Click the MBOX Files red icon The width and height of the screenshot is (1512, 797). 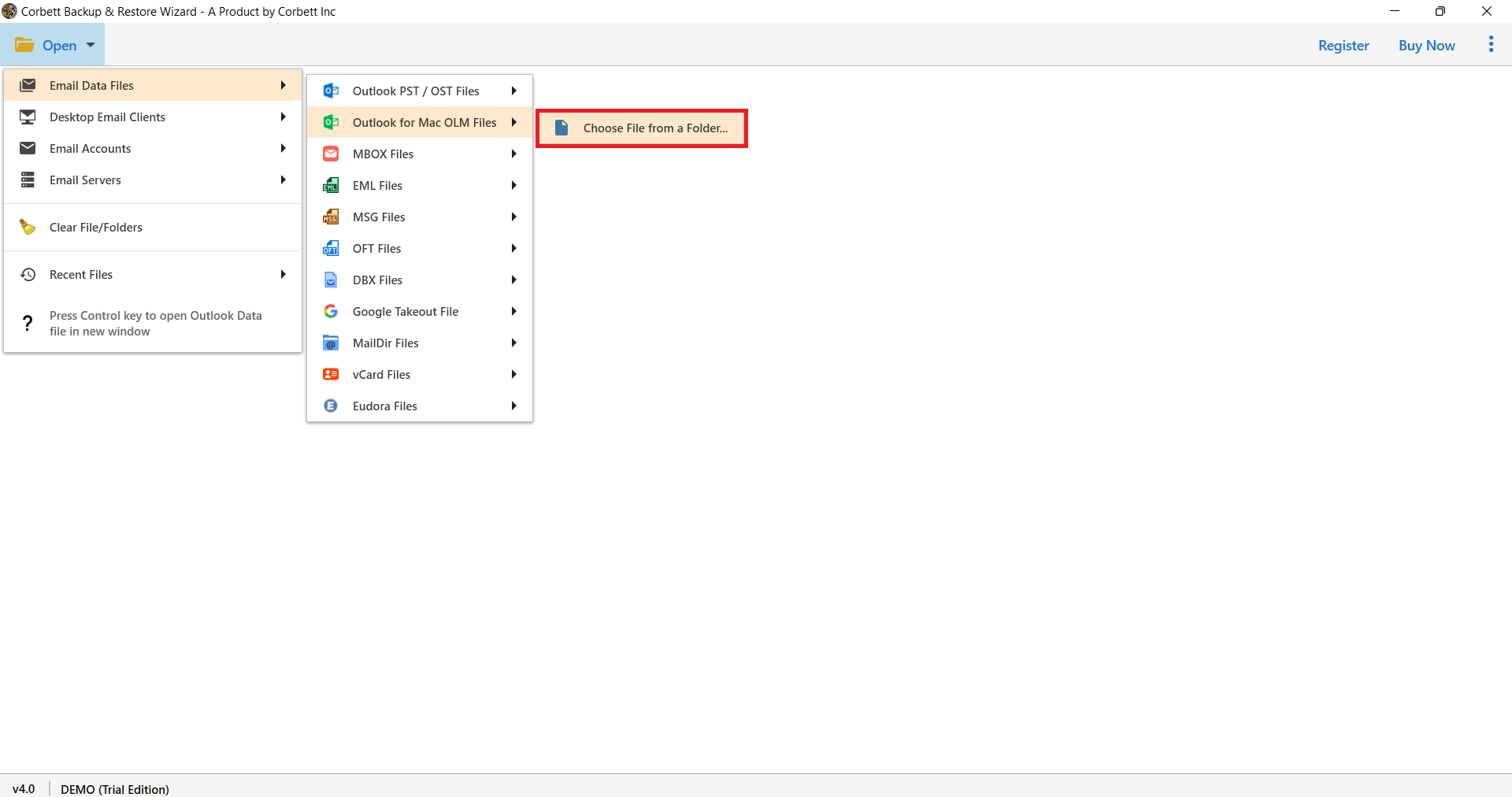[331, 154]
